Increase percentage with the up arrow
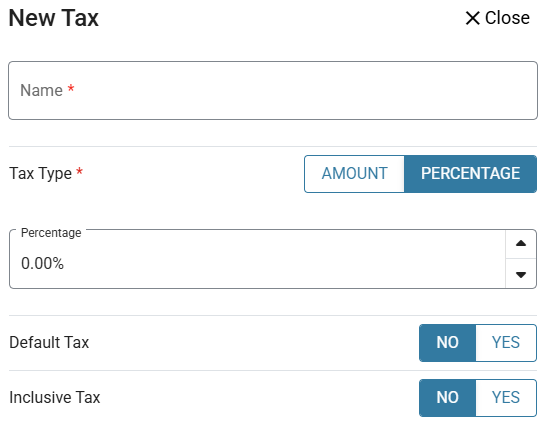542x422 pixels. (521, 244)
